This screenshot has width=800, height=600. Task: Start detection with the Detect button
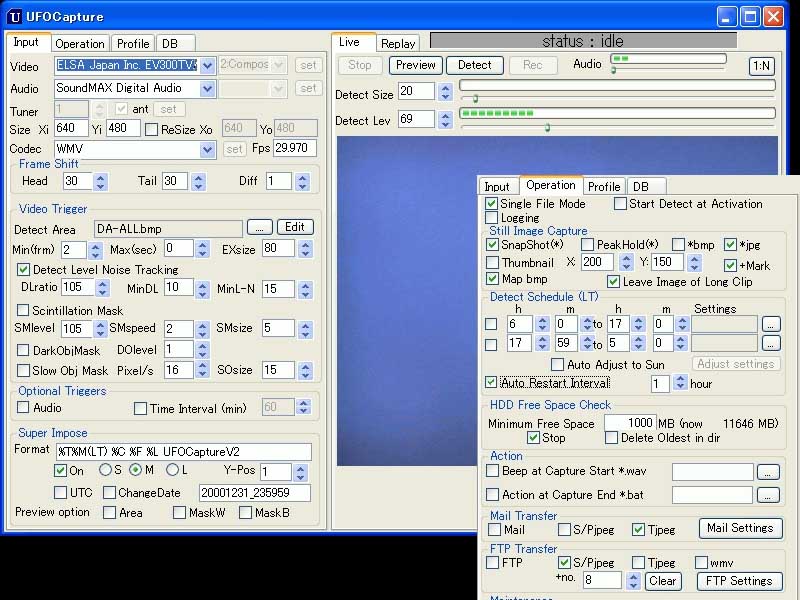(474, 65)
